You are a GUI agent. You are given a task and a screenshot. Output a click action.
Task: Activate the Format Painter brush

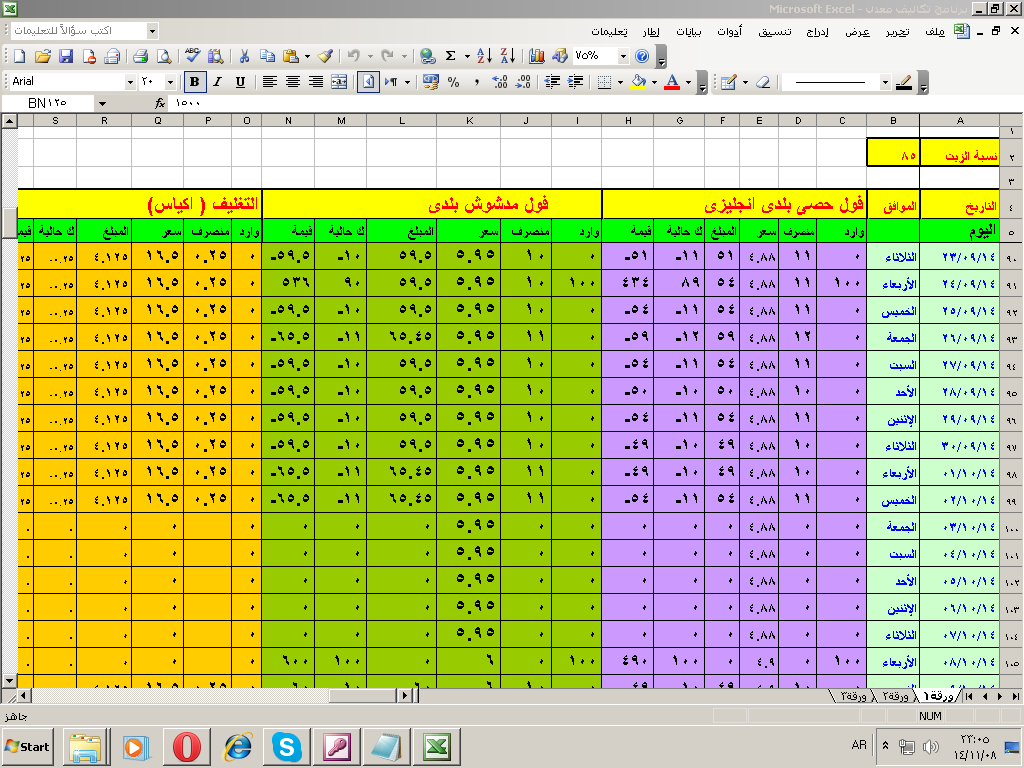click(x=325, y=56)
